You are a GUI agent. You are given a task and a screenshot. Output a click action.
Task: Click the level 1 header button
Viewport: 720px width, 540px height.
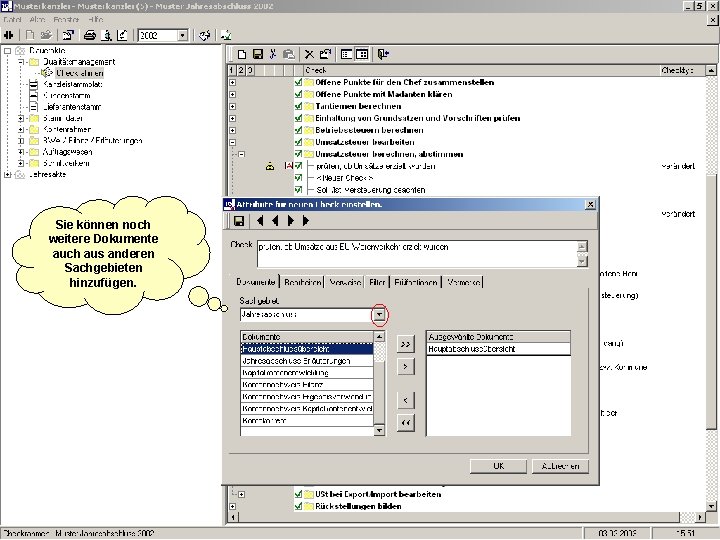pos(231,70)
